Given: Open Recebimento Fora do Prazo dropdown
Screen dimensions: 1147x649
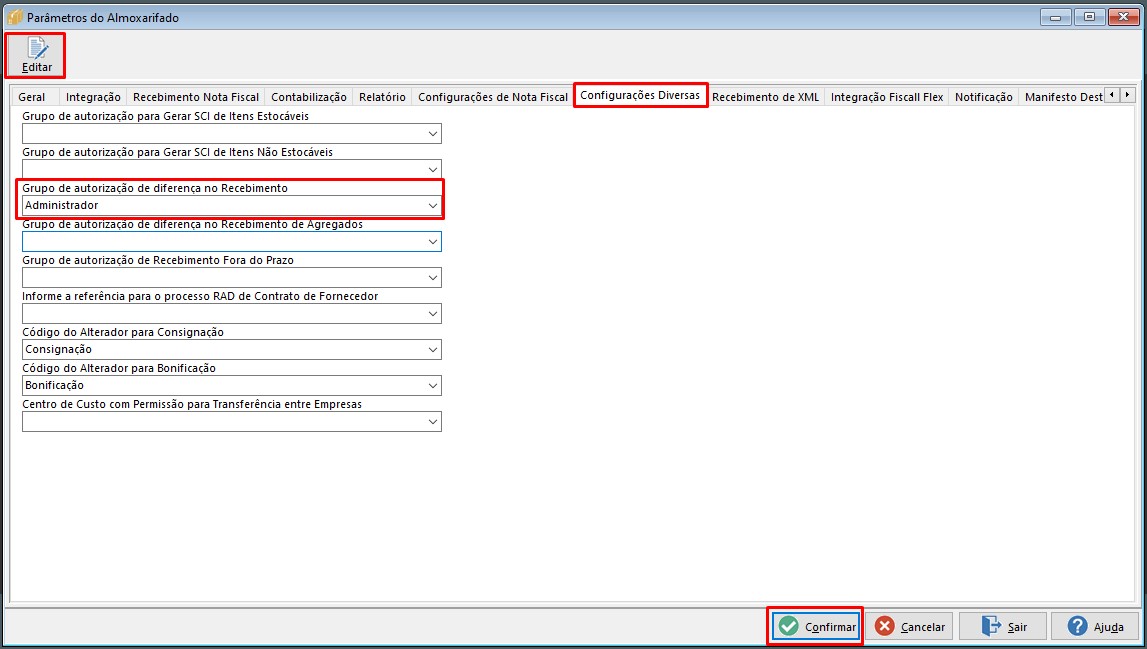Looking at the screenshot, I should coord(432,277).
